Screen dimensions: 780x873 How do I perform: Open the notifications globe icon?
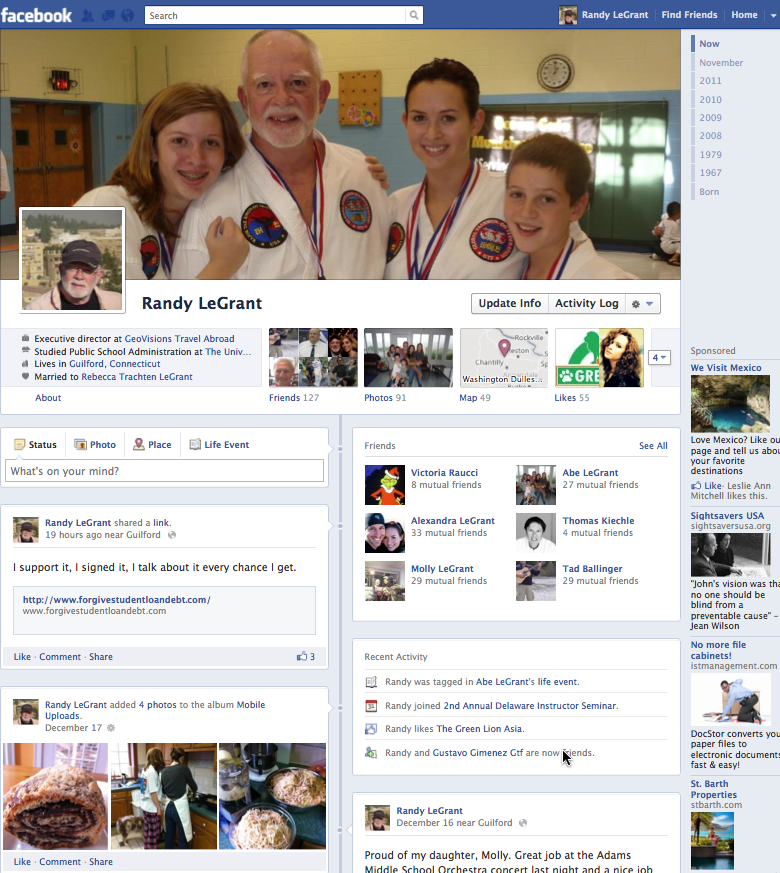(x=127, y=16)
